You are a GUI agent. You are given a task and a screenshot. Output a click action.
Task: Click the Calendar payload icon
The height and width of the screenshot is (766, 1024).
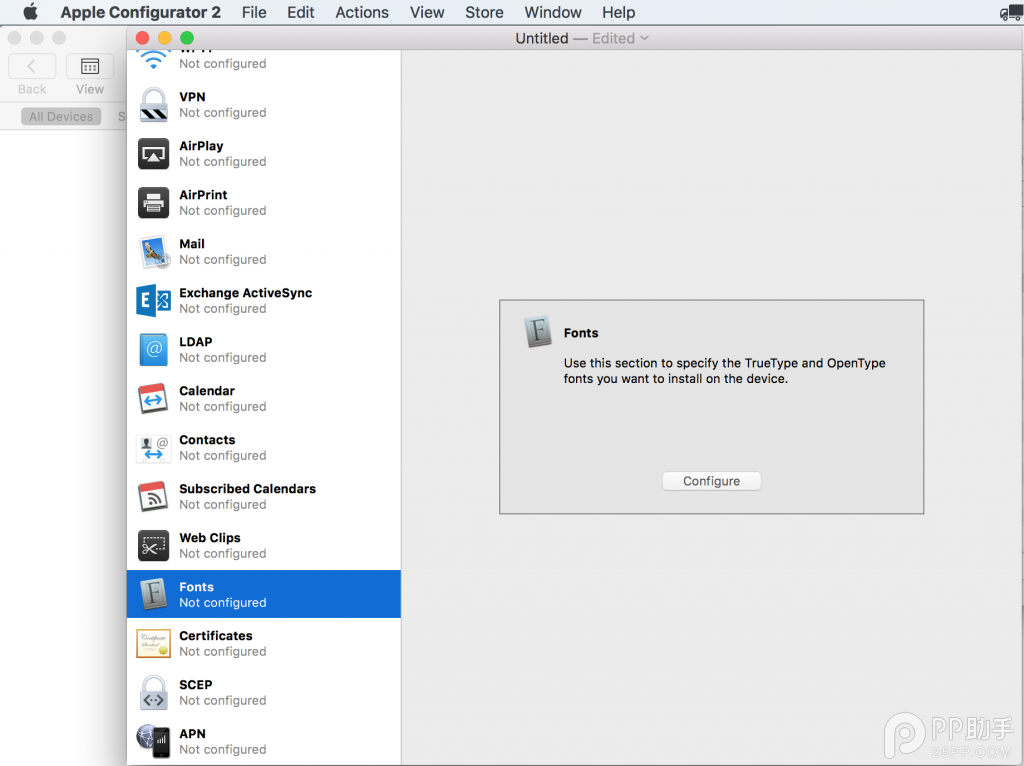click(x=153, y=399)
